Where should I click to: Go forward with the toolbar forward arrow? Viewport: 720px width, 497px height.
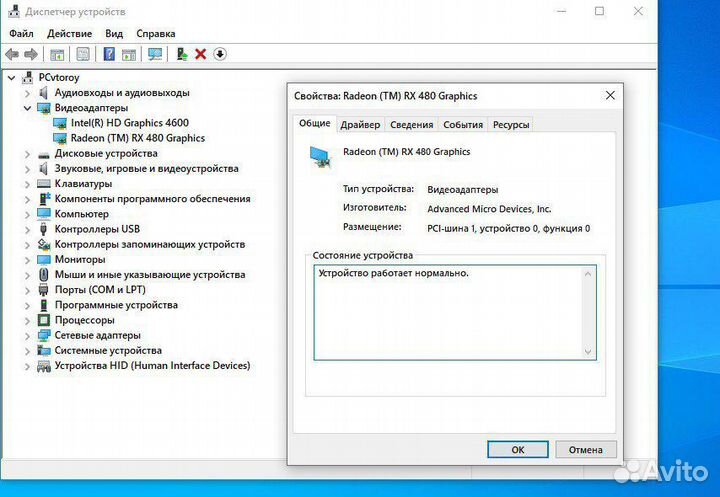point(31,55)
